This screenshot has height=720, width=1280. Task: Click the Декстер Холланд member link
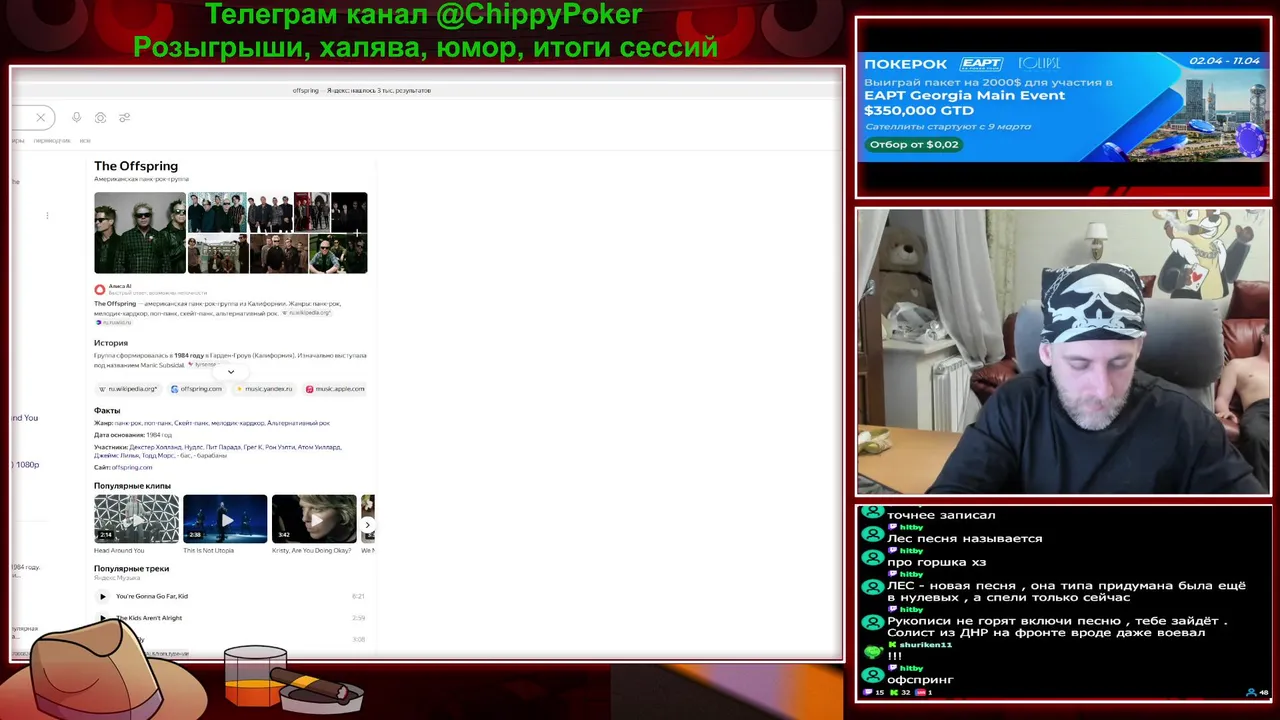pos(155,447)
